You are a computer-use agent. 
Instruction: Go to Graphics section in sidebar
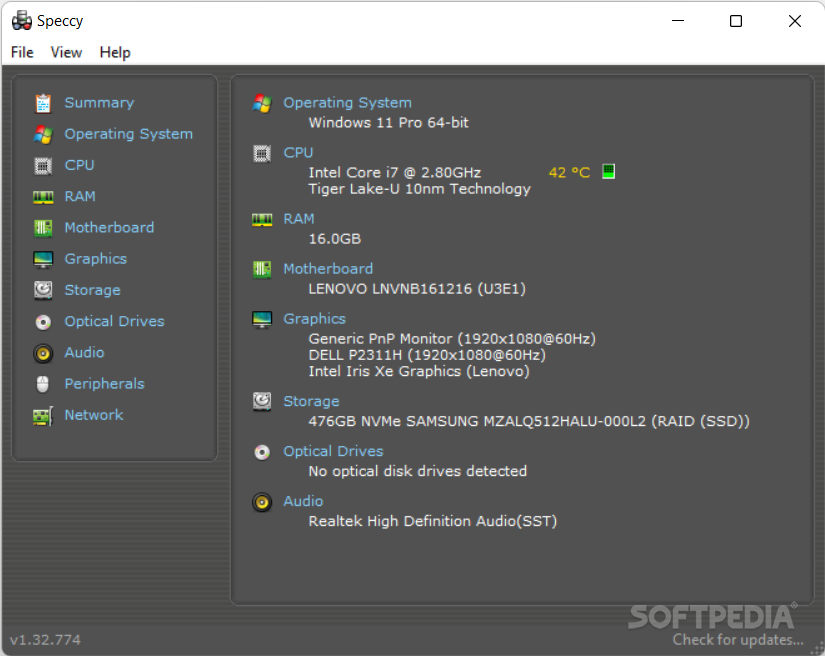pos(96,259)
